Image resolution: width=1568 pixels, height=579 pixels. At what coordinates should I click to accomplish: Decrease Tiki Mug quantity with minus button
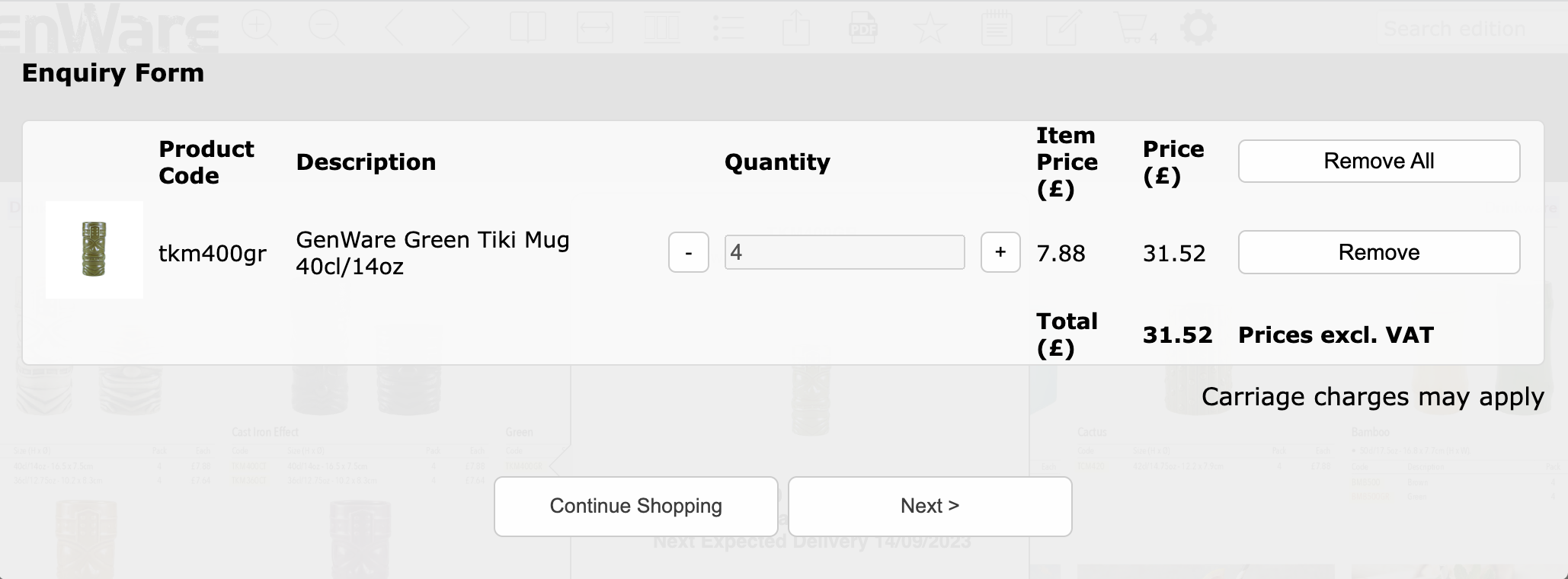[689, 252]
